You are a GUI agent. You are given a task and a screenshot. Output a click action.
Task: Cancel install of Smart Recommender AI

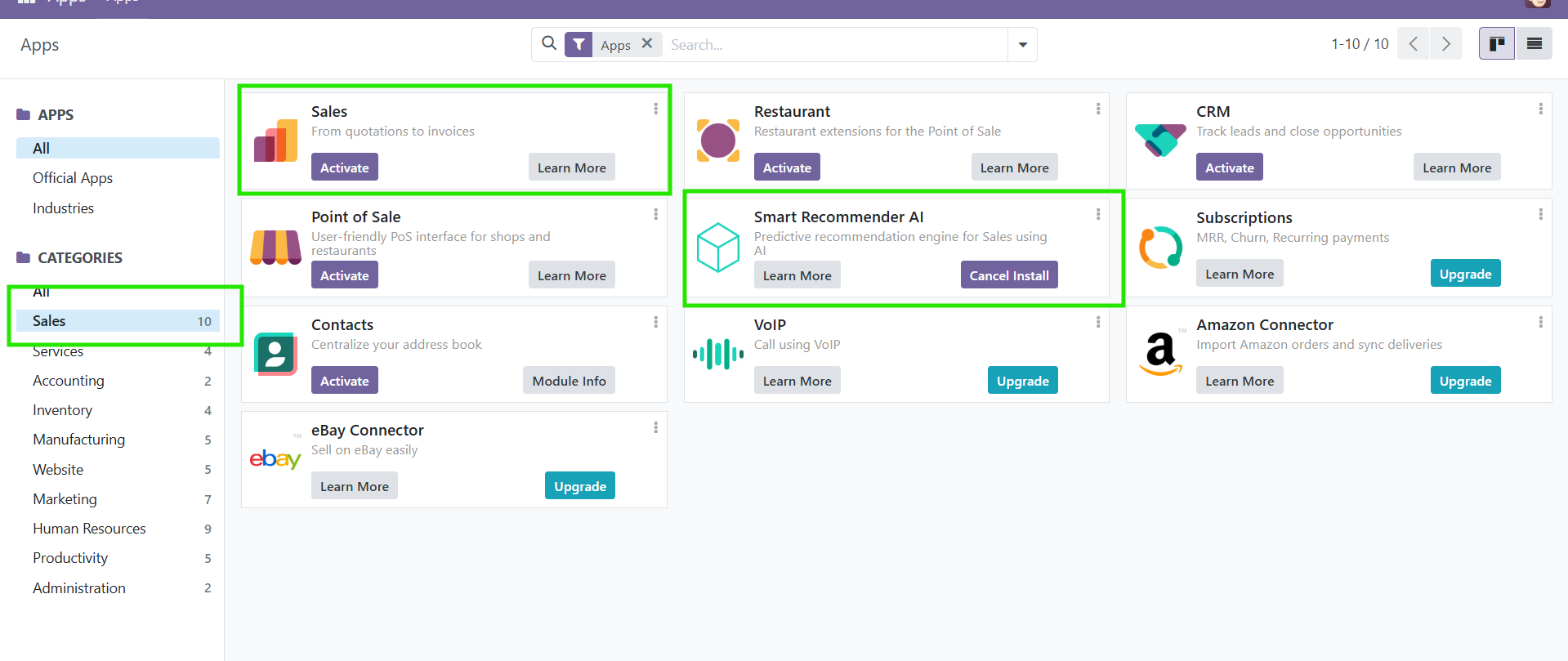tap(1008, 275)
